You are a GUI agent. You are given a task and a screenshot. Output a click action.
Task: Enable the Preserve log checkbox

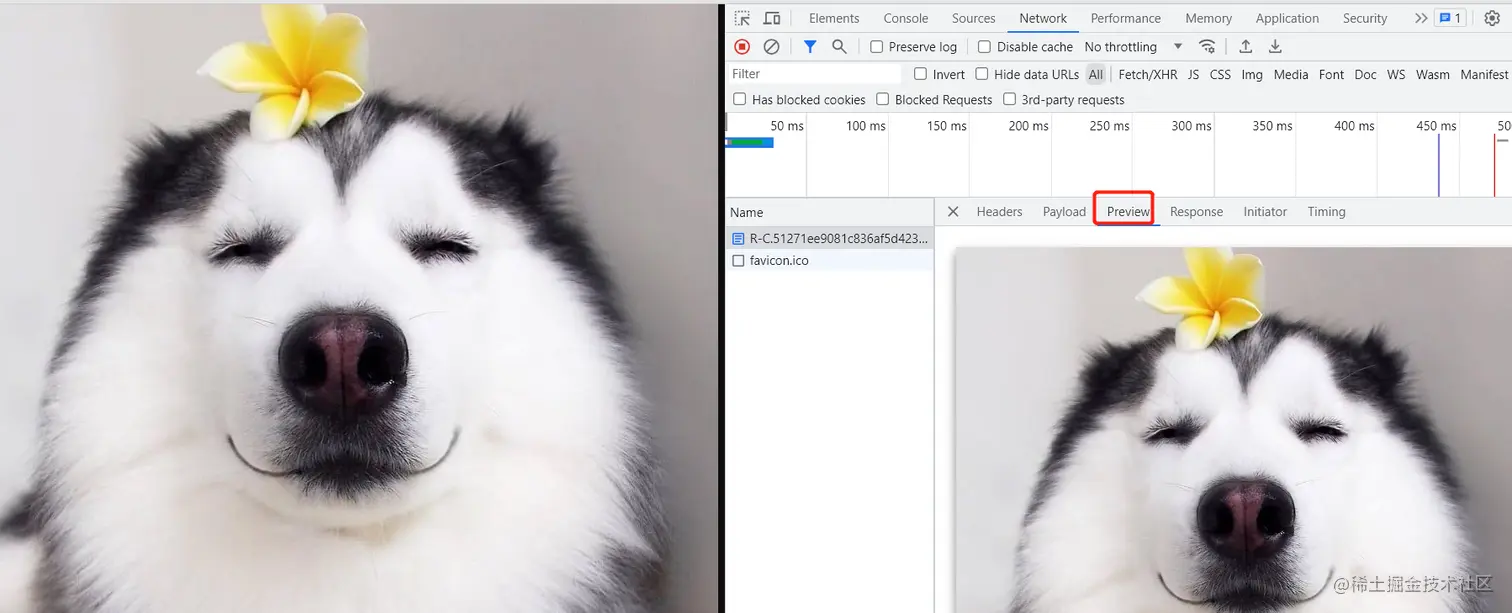point(876,46)
